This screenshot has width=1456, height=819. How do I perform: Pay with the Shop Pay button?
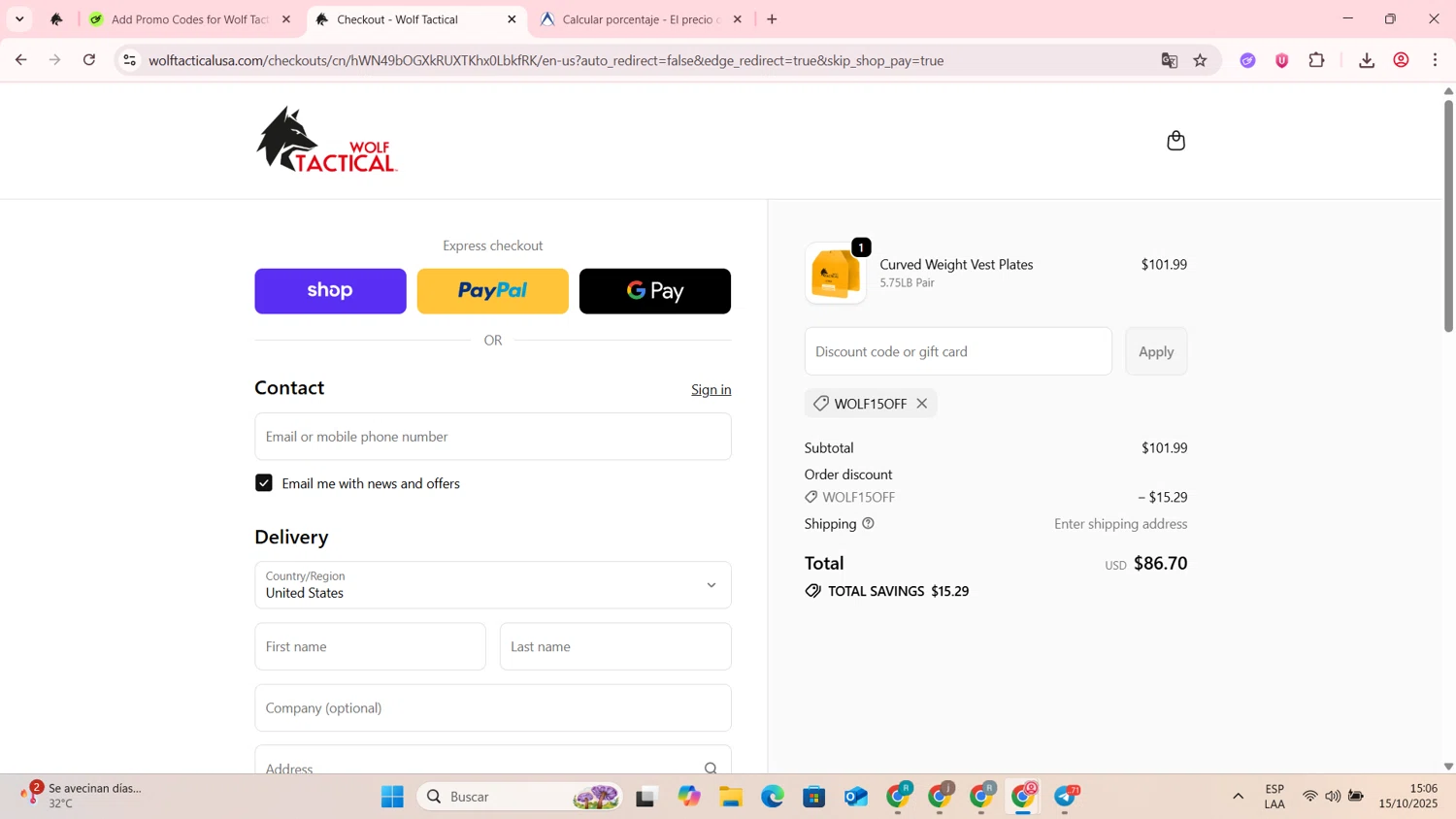coord(330,291)
